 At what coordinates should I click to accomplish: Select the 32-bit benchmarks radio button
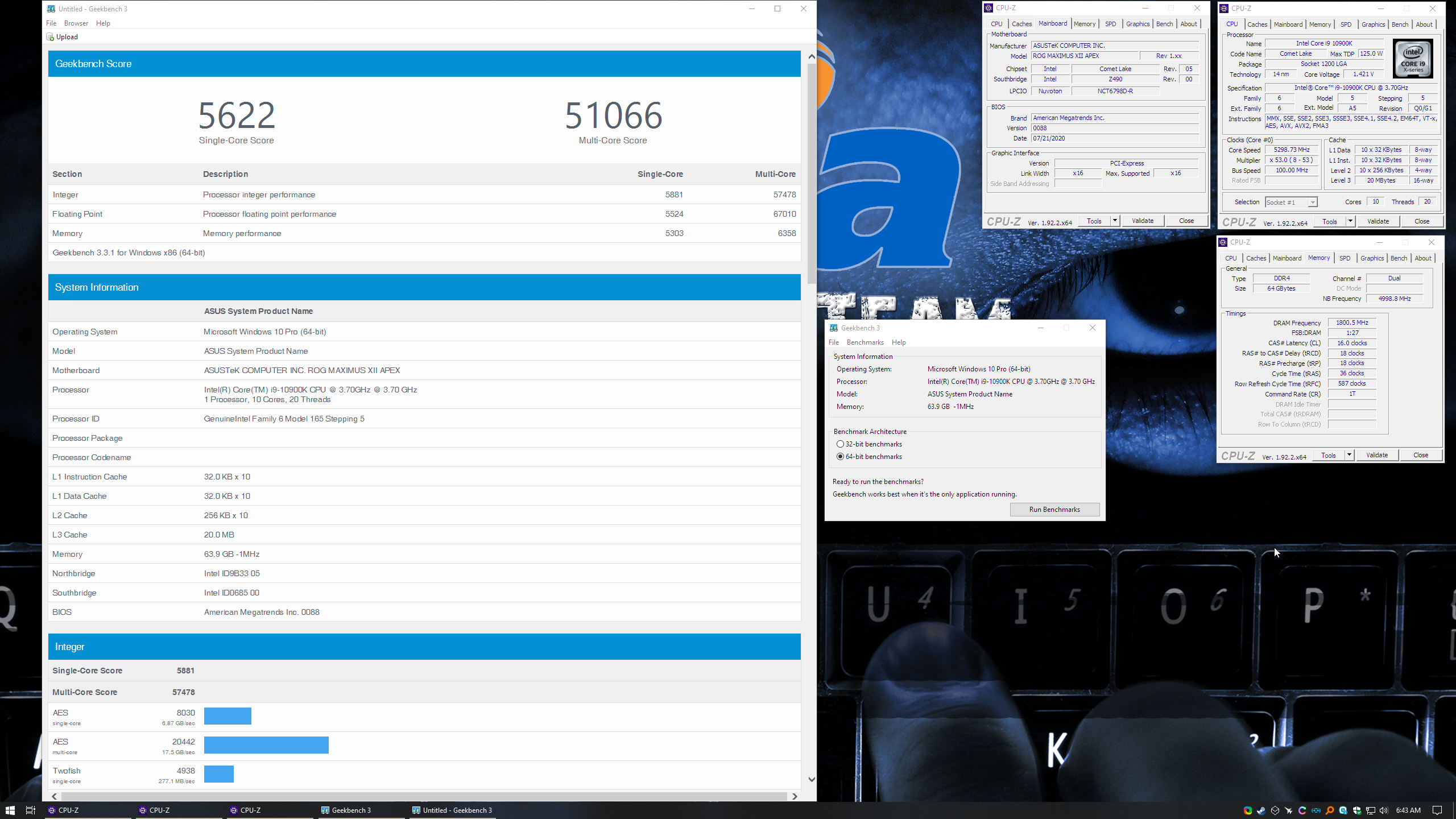840,444
